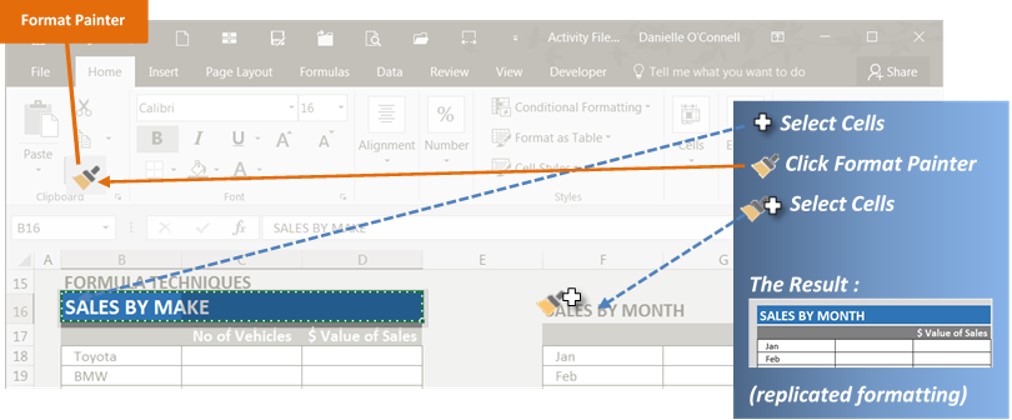The width and height of the screenshot is (1012, 420).
Task: Toggle Underline formatting
Action: 238,139
